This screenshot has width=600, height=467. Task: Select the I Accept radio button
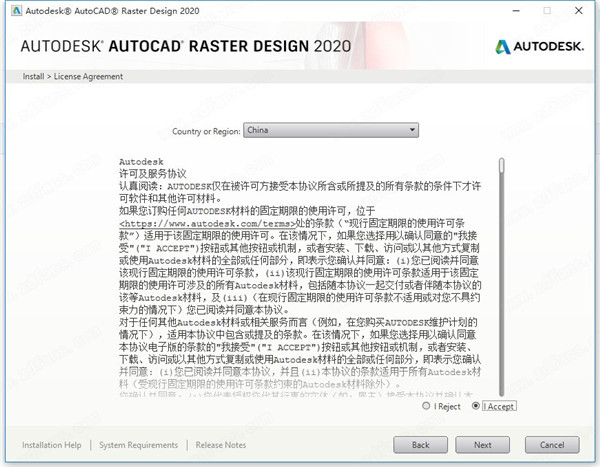click(476, 406)
